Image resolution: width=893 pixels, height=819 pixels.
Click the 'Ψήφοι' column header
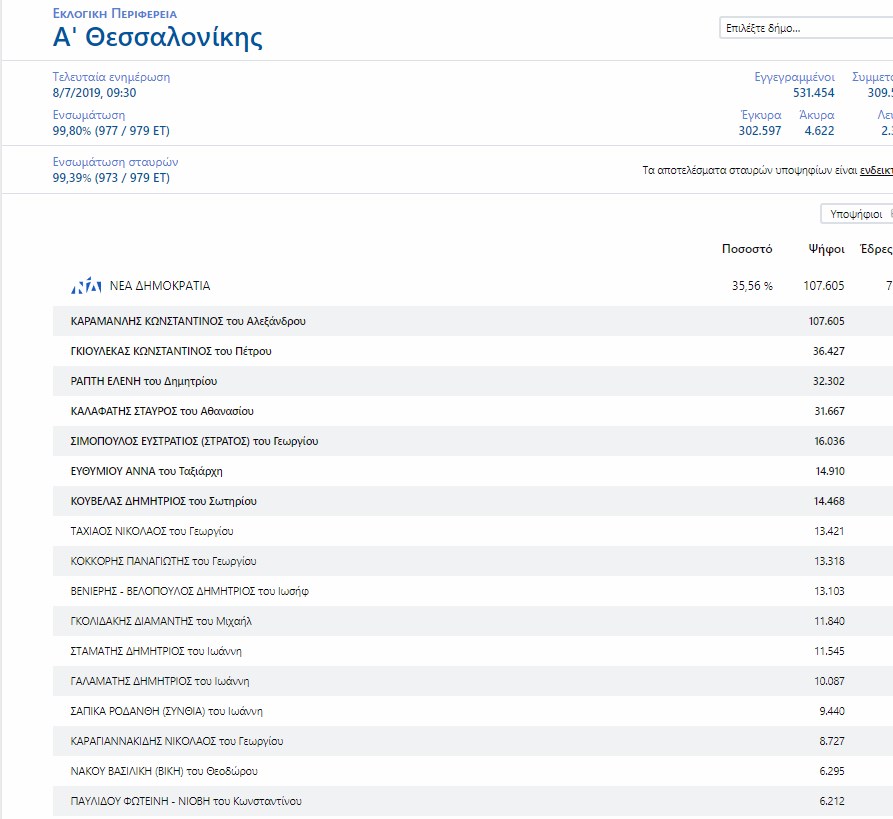[826, 248]
